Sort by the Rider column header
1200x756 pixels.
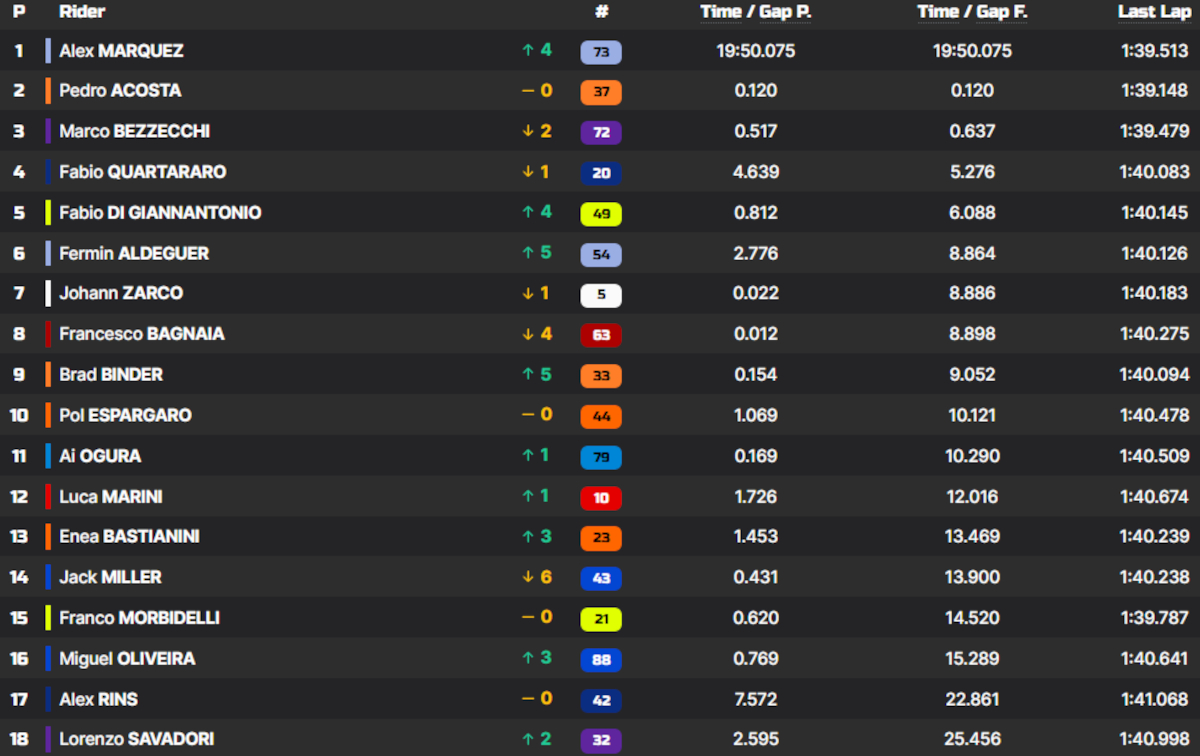(x=82, y=12)
